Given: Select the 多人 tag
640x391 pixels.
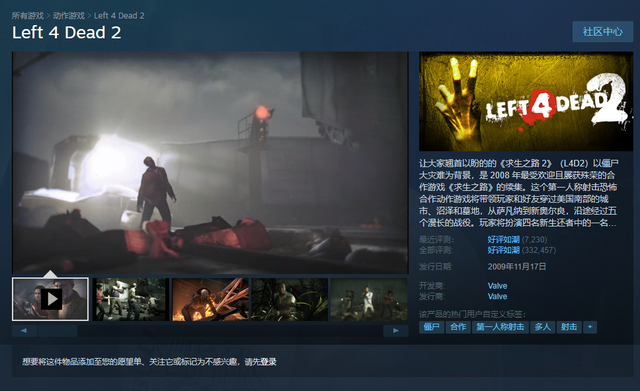Looking at the screenshot, I should coord(542,327).
